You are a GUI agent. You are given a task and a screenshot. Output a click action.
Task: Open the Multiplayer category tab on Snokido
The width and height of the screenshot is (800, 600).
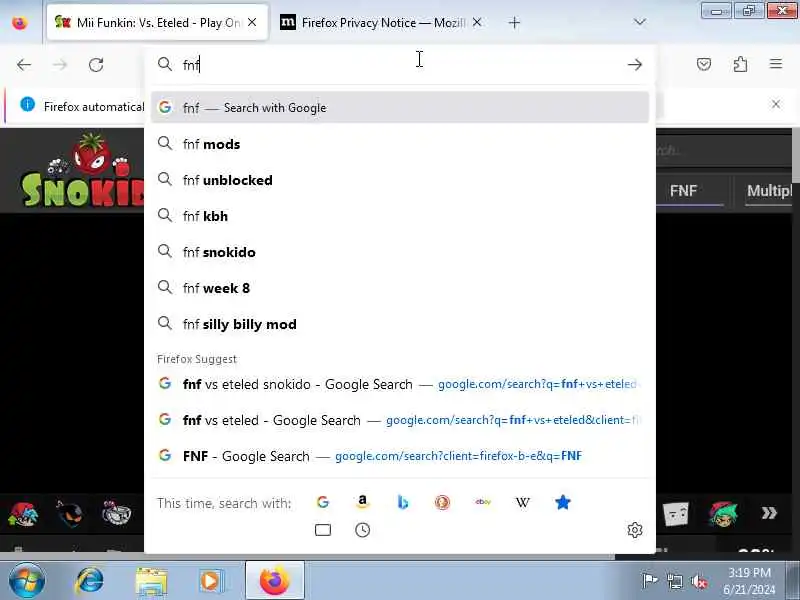point(769,191)
